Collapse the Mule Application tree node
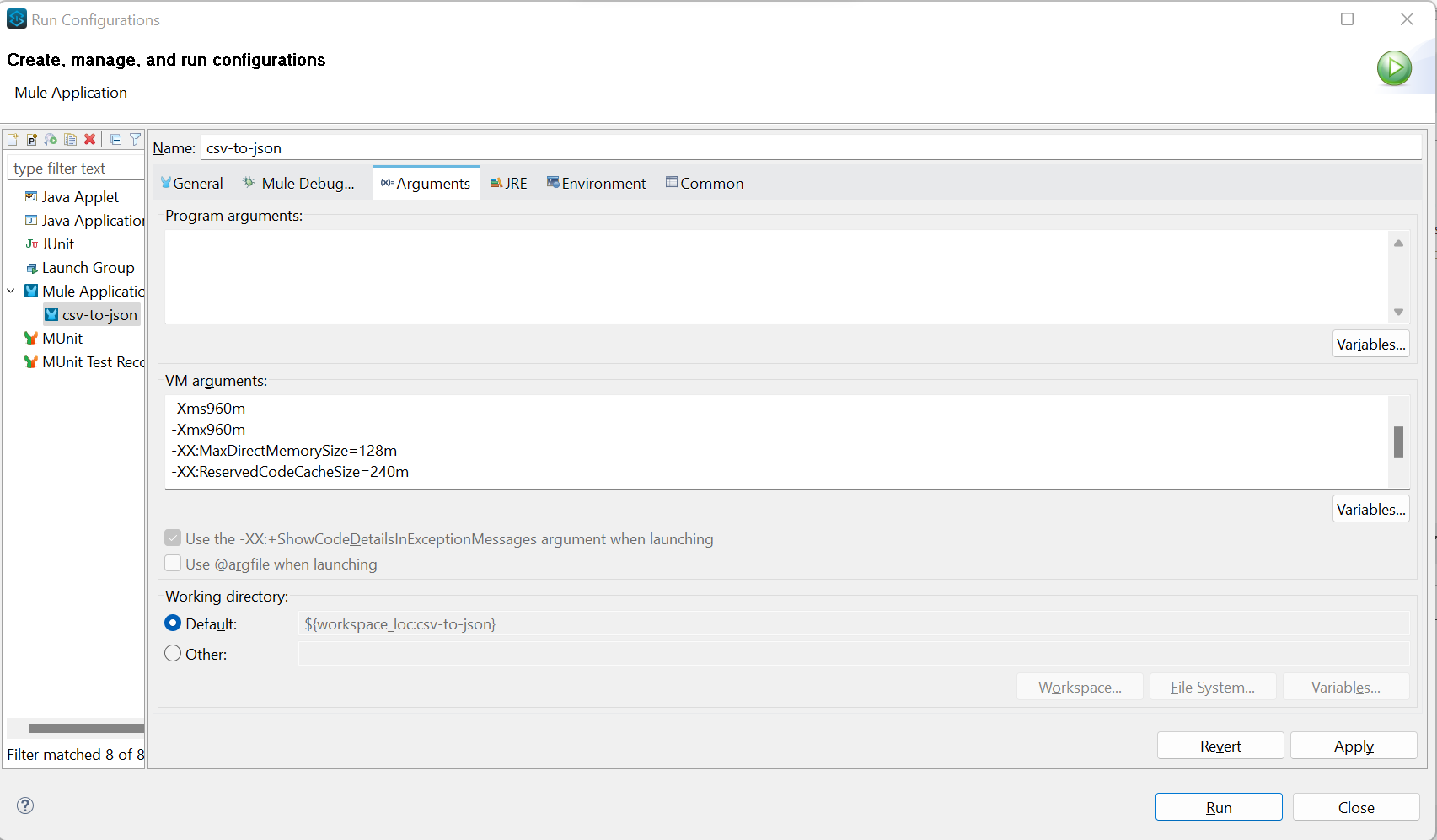The height and width of the screenshot is (840, 1437). coord(11,291)
